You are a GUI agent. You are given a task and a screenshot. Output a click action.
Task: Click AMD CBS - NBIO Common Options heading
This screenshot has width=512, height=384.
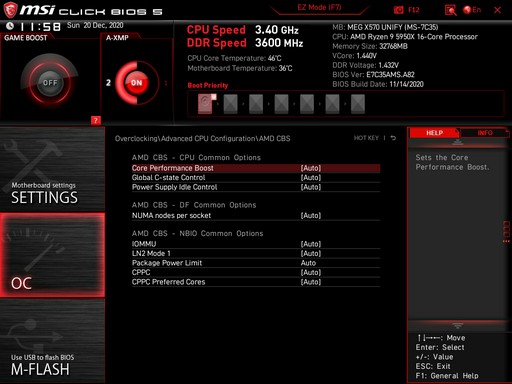click(197, 233)
